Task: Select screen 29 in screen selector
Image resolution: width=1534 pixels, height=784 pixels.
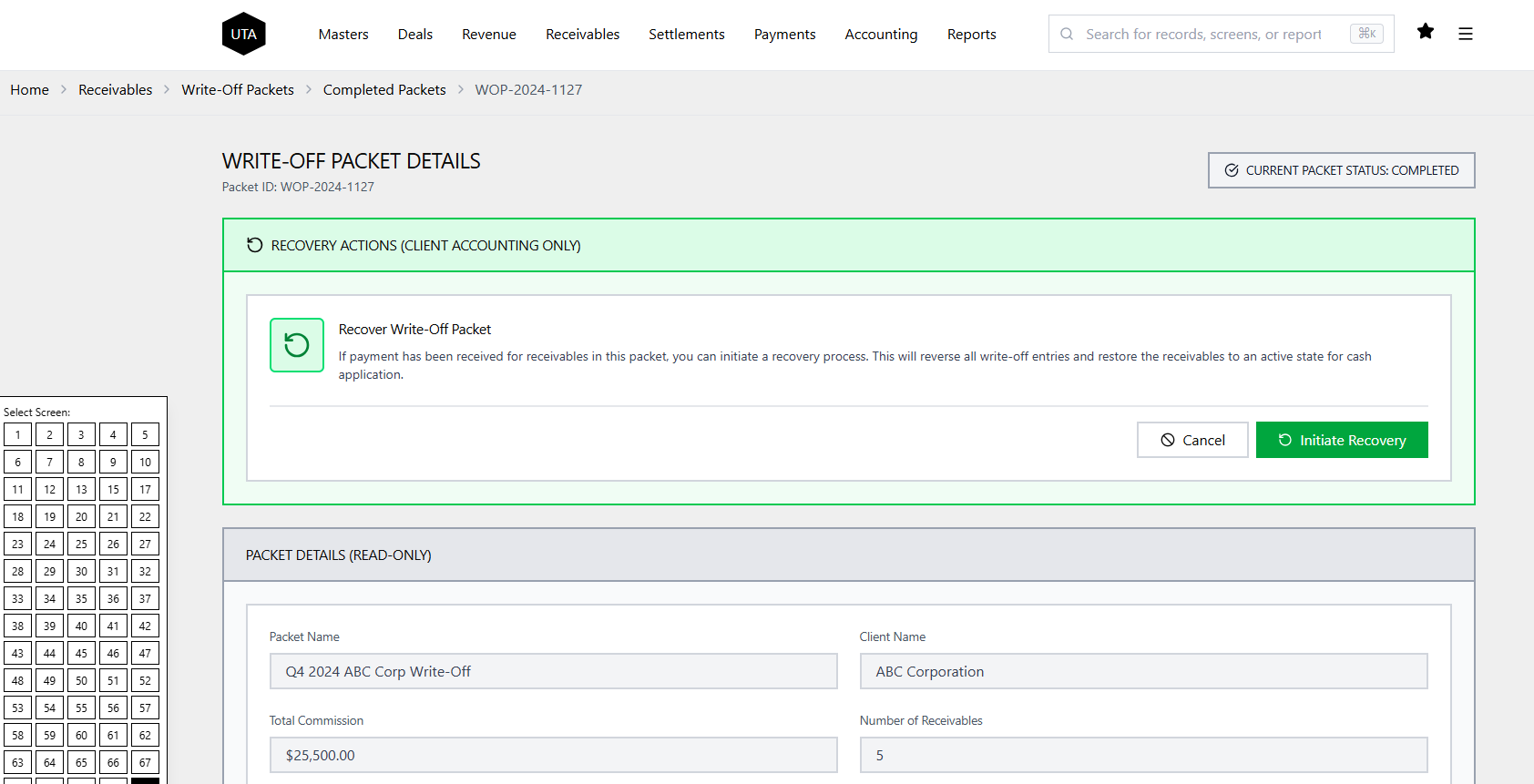Action: point(49,571)
